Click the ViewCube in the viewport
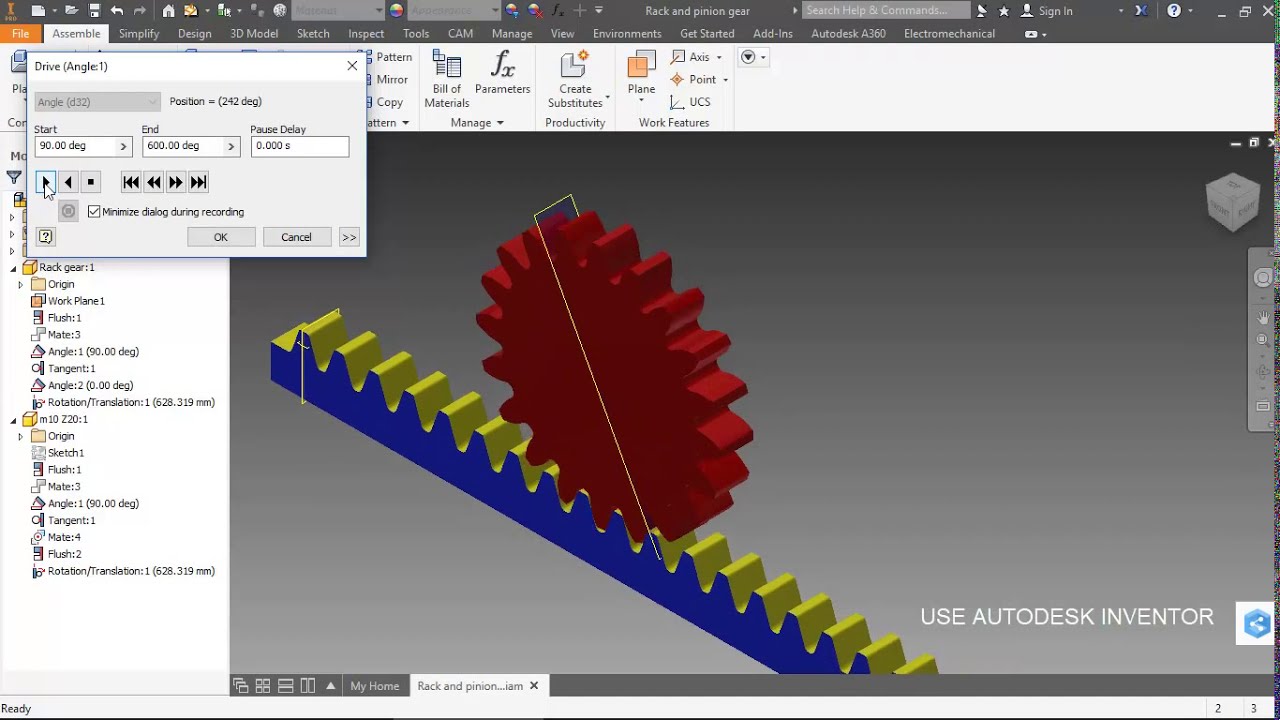This screenshot has width=1280, height=720. (x=1232, y=202)
